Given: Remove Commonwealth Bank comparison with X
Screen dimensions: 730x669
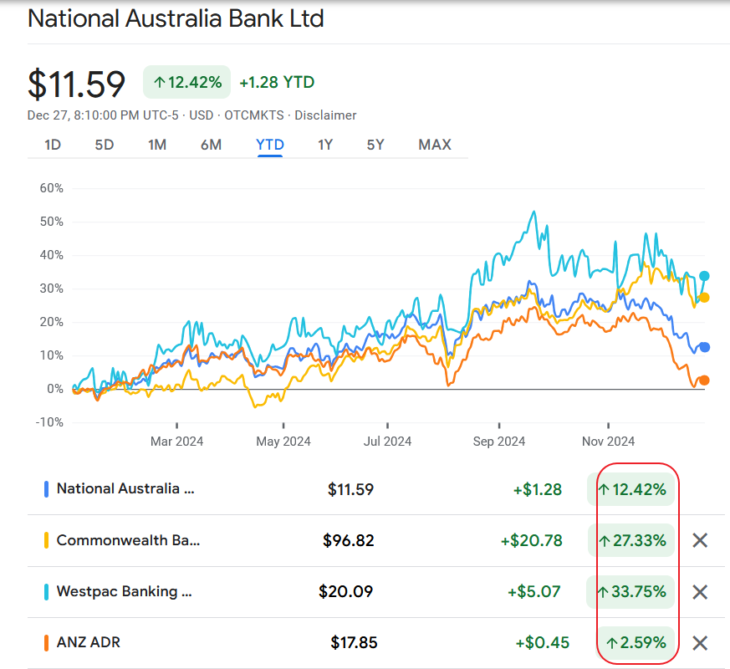Looking at the screenshot, I should click(x=700, y=541).
